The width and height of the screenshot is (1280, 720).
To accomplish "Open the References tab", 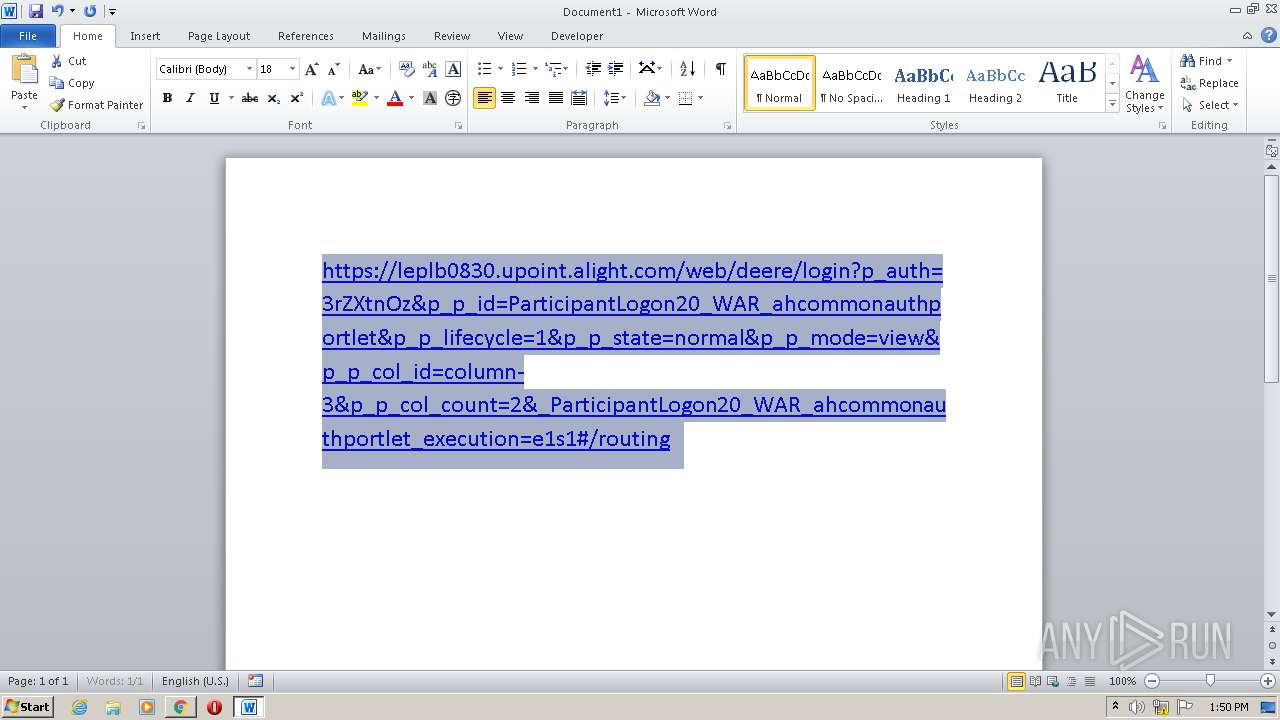I will [x=306, y=36].
